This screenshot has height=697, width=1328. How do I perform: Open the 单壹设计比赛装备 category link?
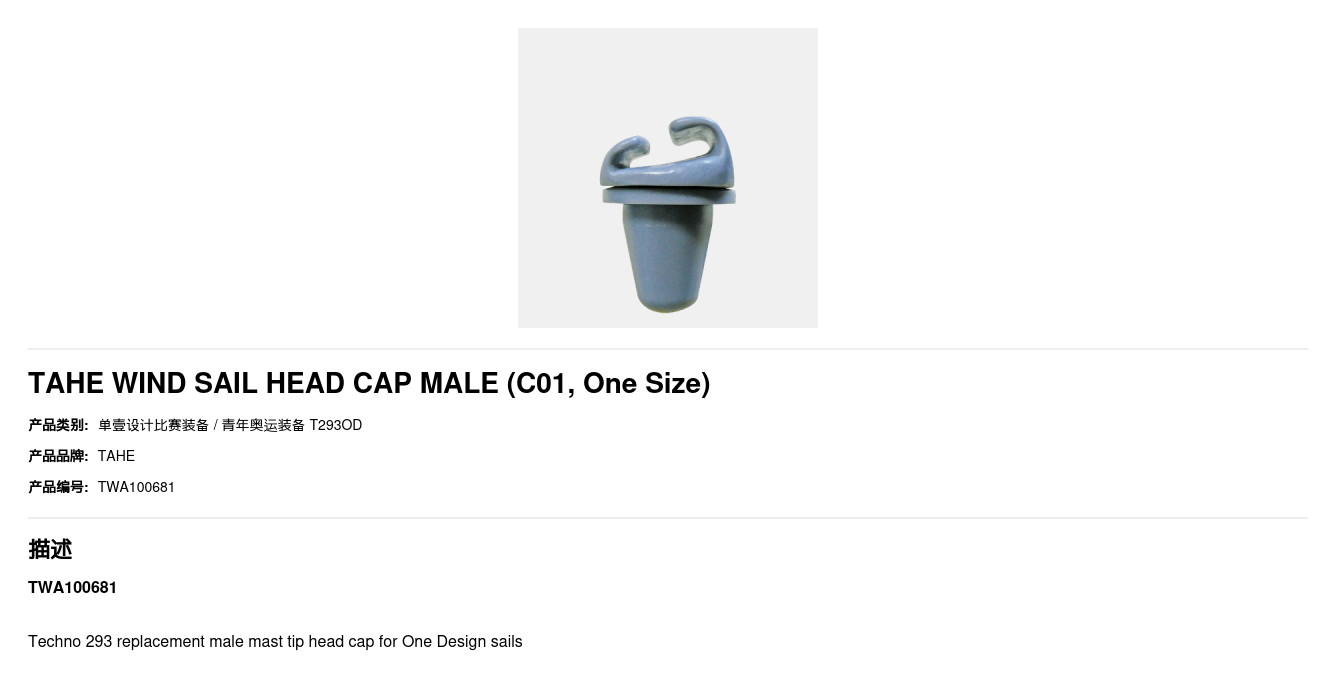tap(153, 425)
